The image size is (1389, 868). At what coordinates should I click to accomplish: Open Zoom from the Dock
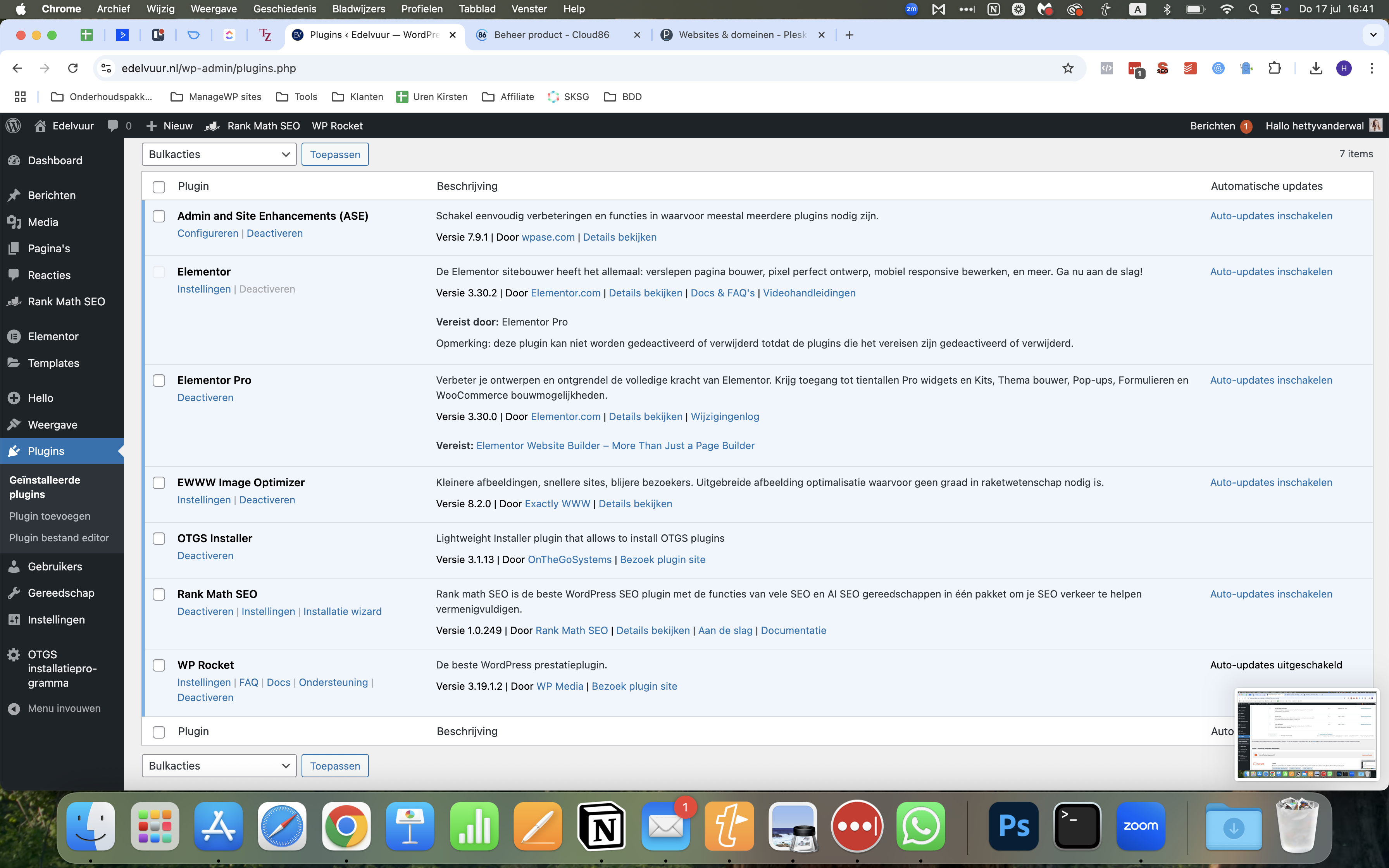click(x=1141, y=826)
